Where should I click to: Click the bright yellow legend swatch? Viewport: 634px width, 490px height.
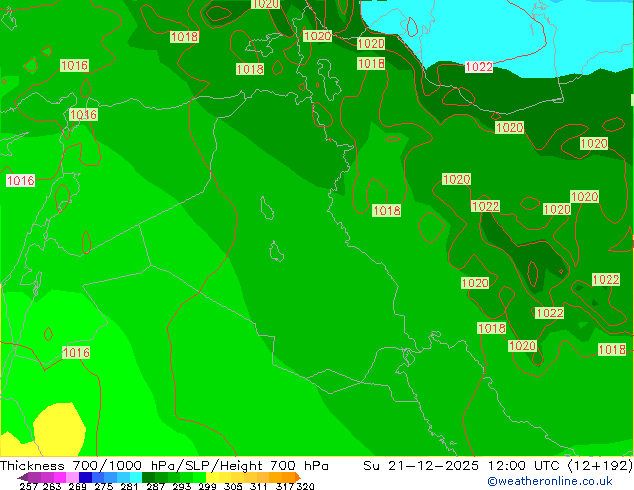coord(212,477)
